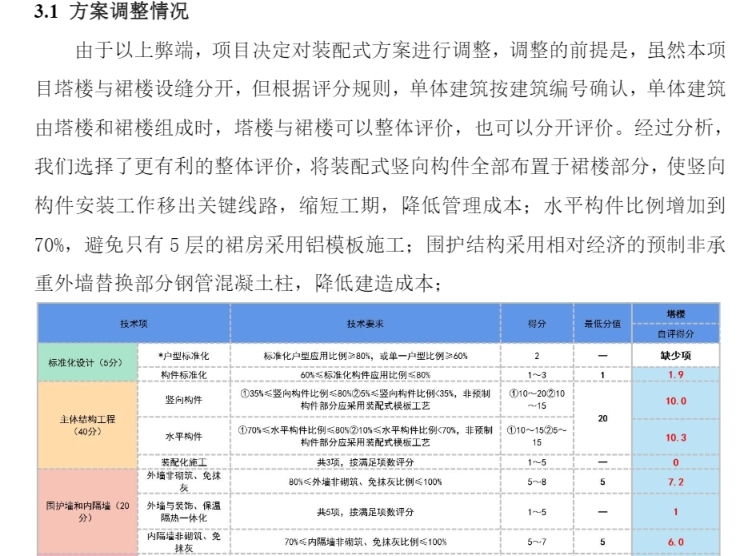744x556 pixels.
Task: Click the 竖向构件 row label
Action: pyautogui.click(x=184, y=401)
